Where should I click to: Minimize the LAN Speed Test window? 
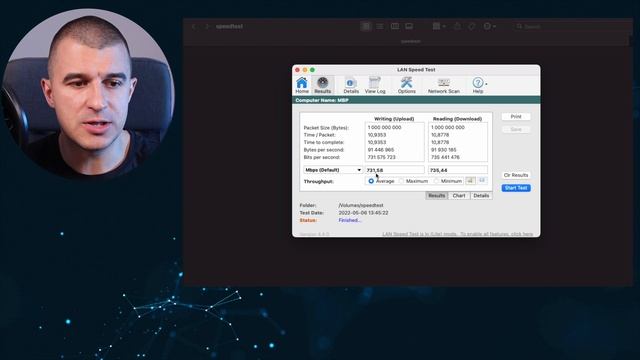[305, 70]
